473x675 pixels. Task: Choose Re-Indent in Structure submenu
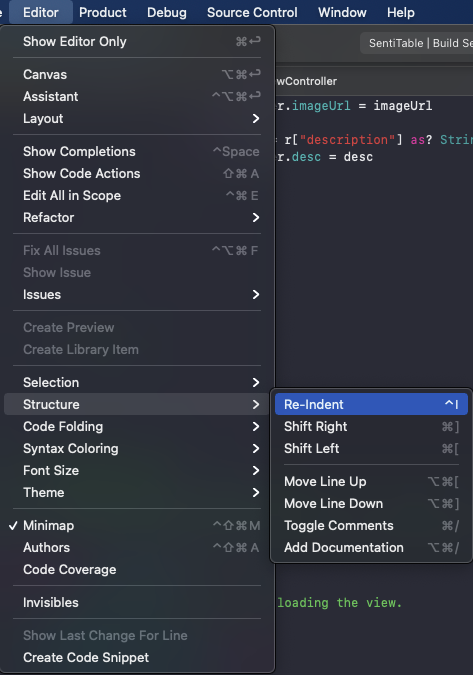tap(371, 404)
